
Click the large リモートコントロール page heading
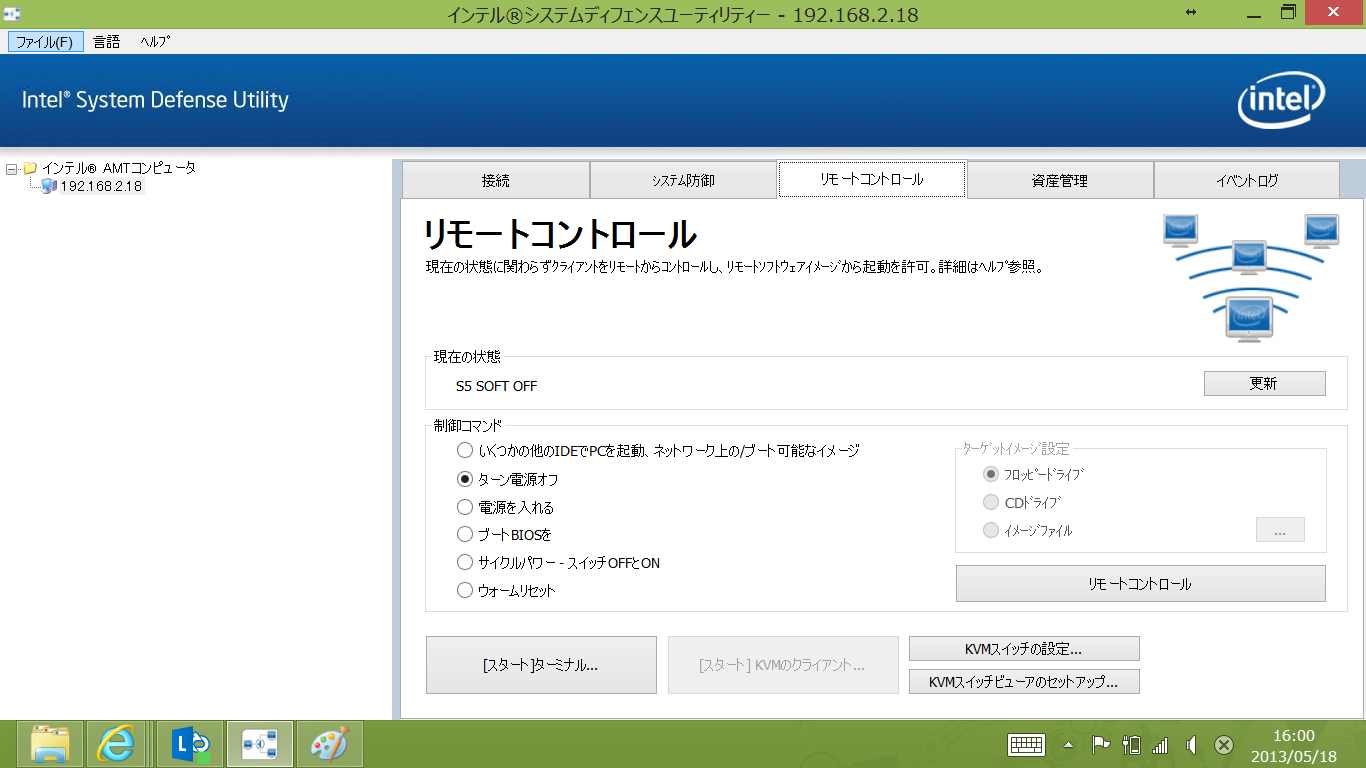(x=560, y=235)
